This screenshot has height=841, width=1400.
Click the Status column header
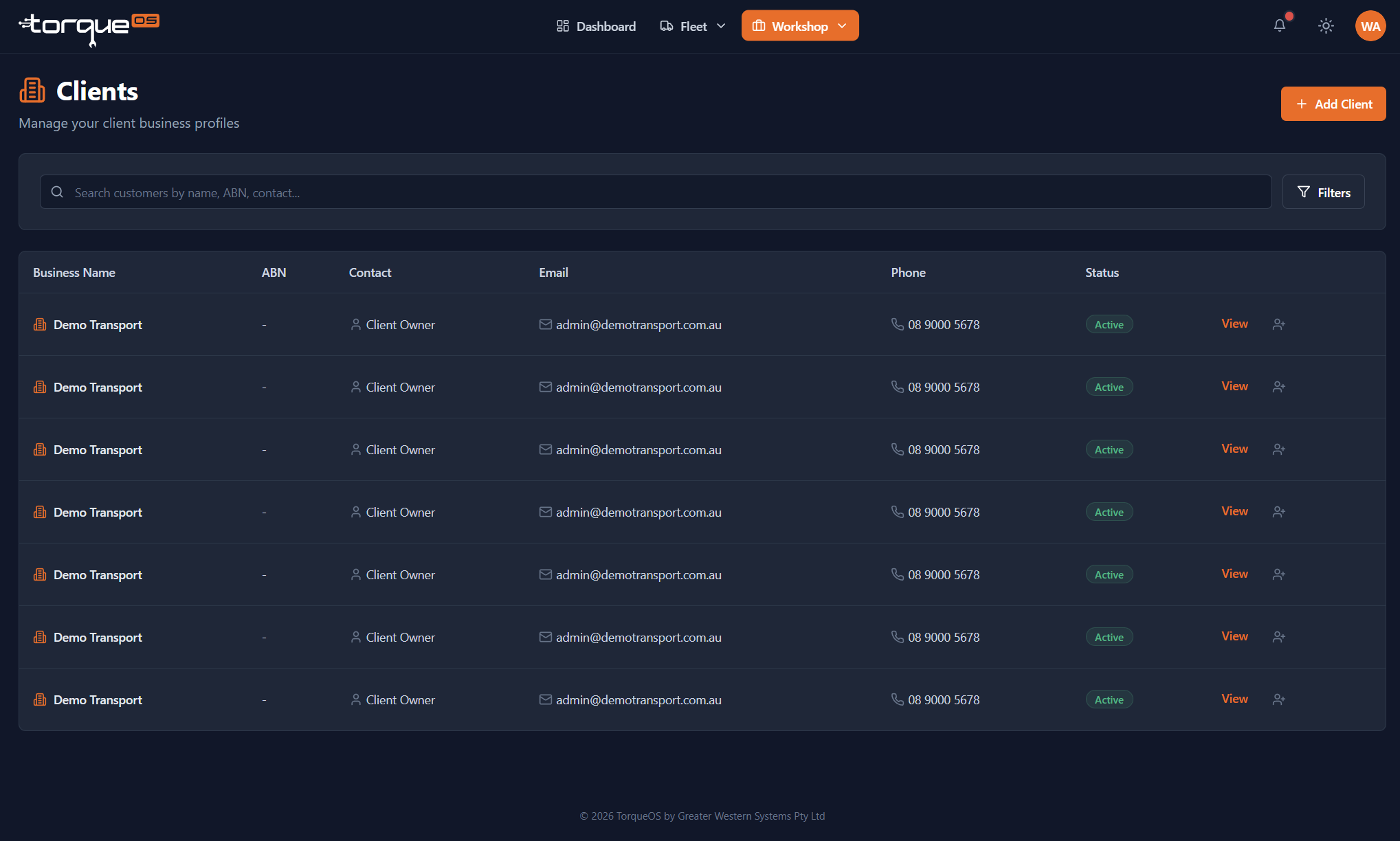coord(1102,273)
